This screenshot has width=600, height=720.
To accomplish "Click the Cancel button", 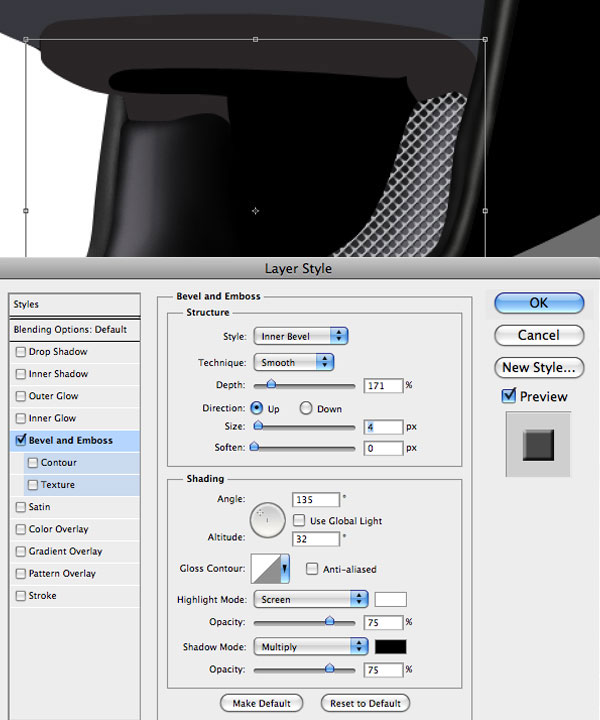I will [539, 335].
